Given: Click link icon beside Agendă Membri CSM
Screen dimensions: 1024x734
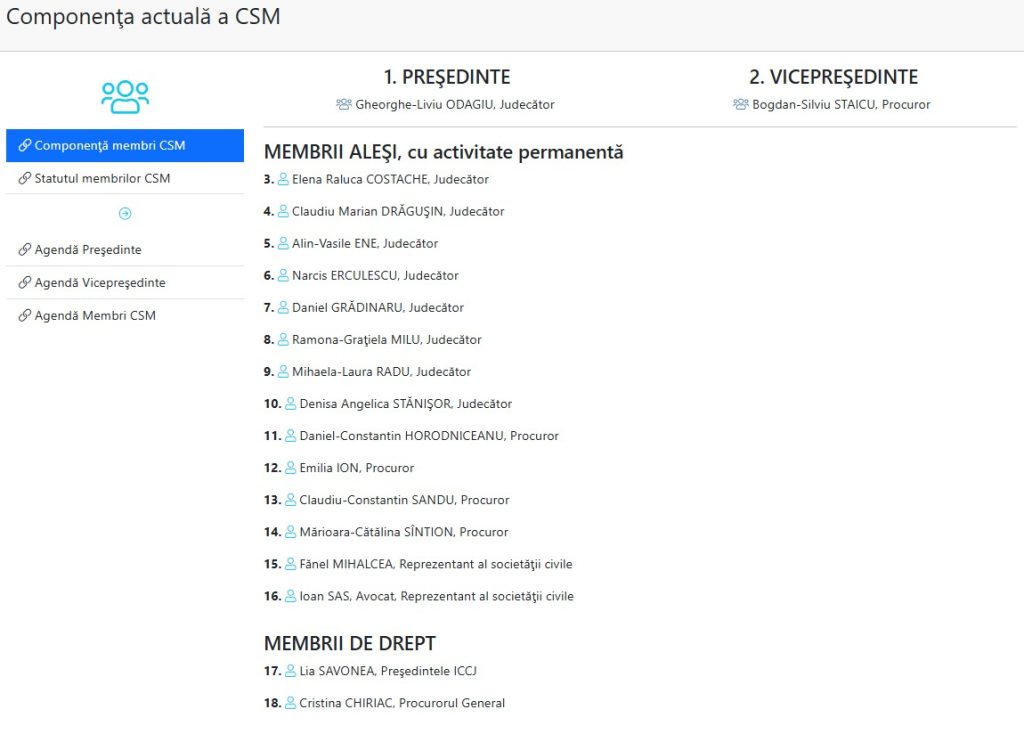Looking at the screenshot, I should (25, 315).
